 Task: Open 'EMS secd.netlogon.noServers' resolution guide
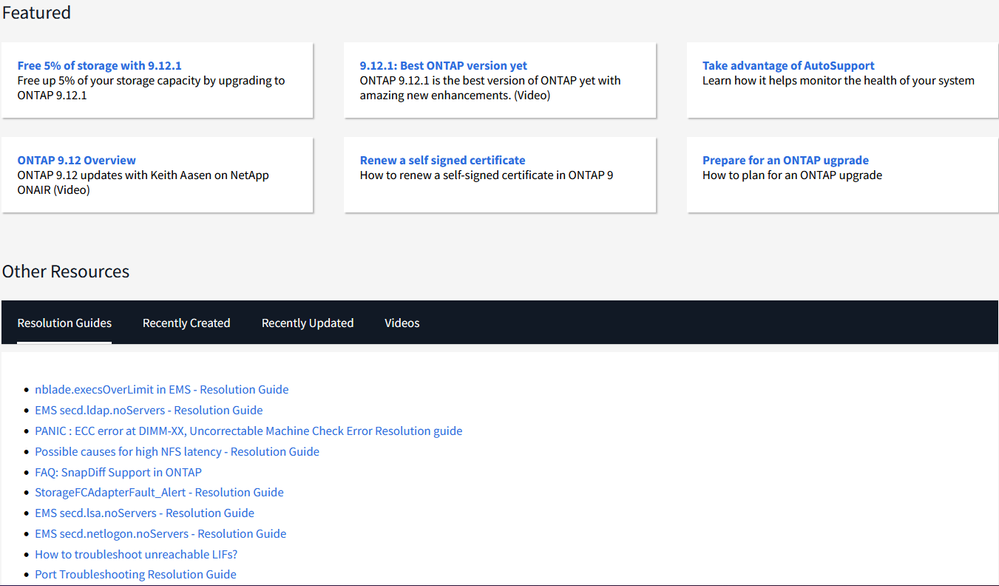click(x=160, y=534)
